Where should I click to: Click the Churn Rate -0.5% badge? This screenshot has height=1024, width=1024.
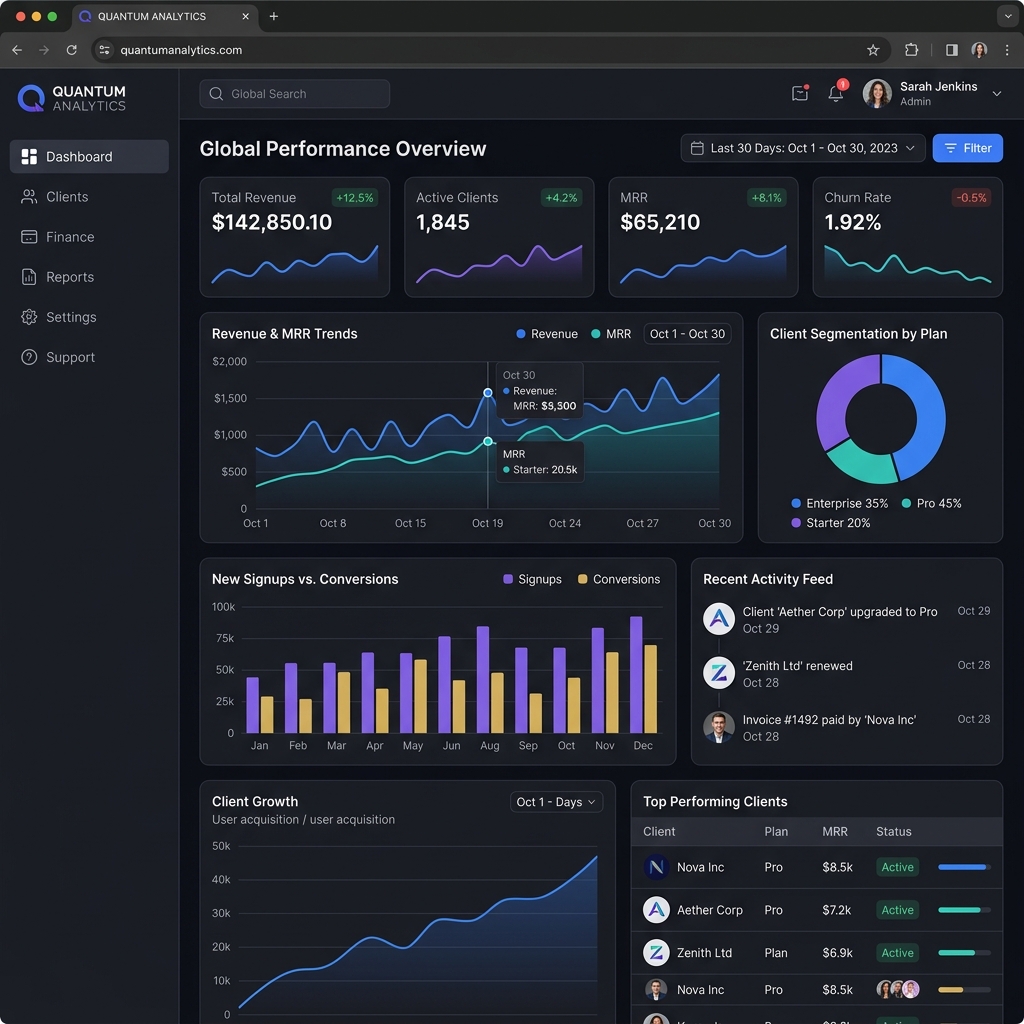coord(971,198)
